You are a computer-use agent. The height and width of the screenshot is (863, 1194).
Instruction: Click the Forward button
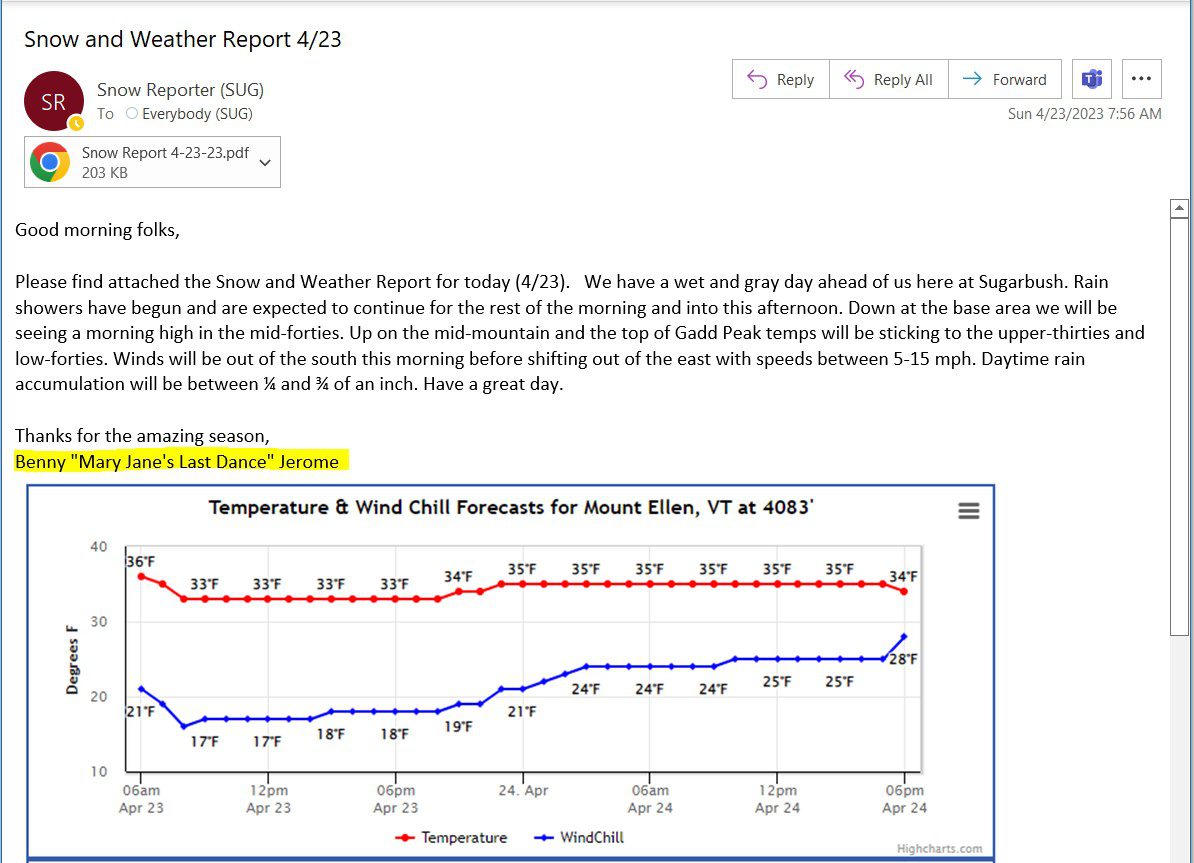click(1005, 78)
